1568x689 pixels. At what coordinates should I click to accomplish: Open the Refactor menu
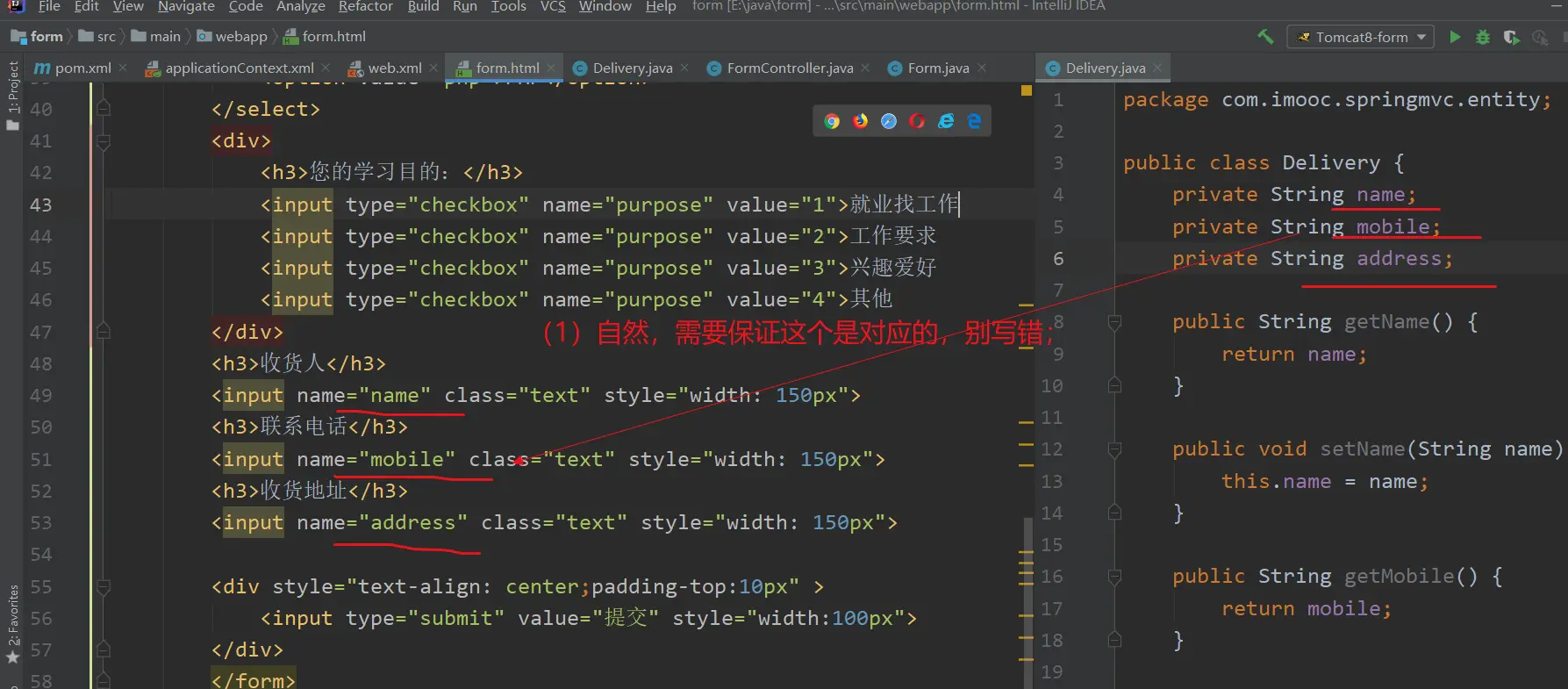(x=365, y=6)
